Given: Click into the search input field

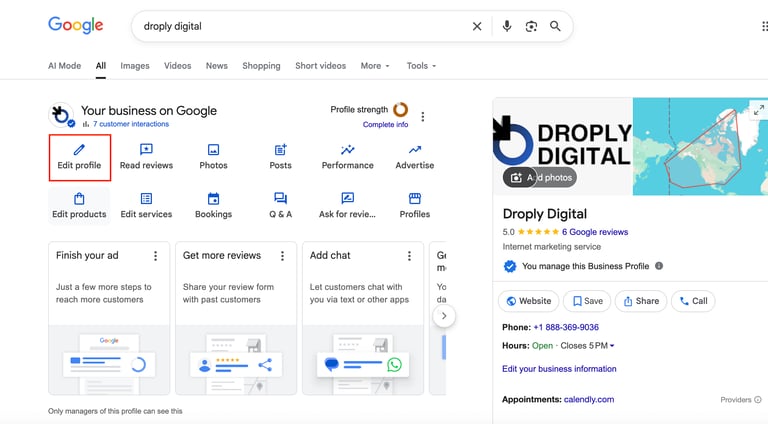Looking at the screenshot, I should point(304,26).
